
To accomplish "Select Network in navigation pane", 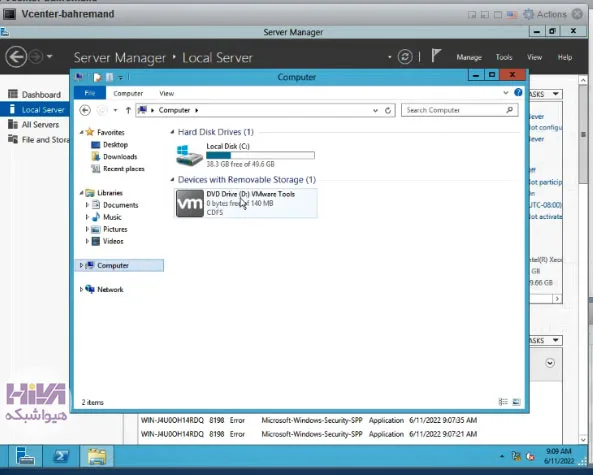I will [110, 289].
